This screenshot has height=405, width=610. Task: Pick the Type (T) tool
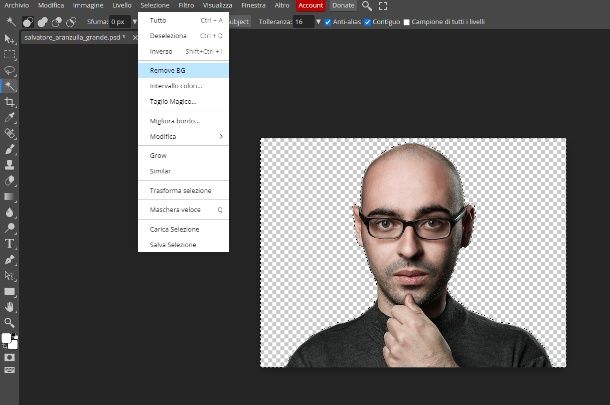tap(10, 243)
